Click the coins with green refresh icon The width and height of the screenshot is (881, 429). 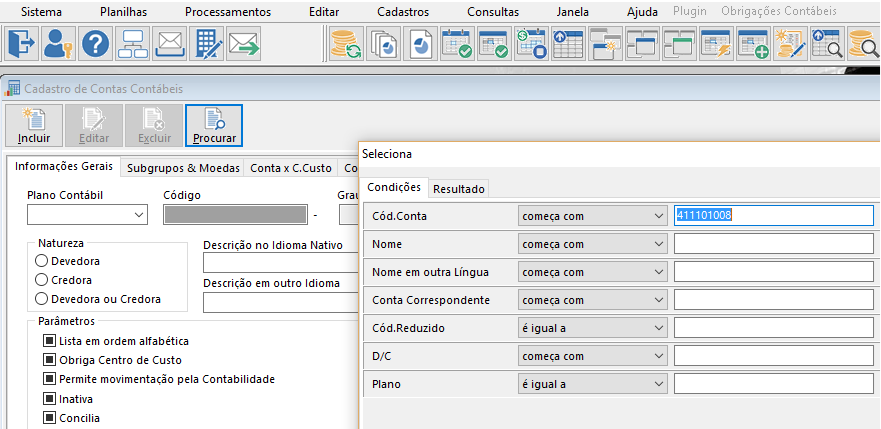(346, 44)
